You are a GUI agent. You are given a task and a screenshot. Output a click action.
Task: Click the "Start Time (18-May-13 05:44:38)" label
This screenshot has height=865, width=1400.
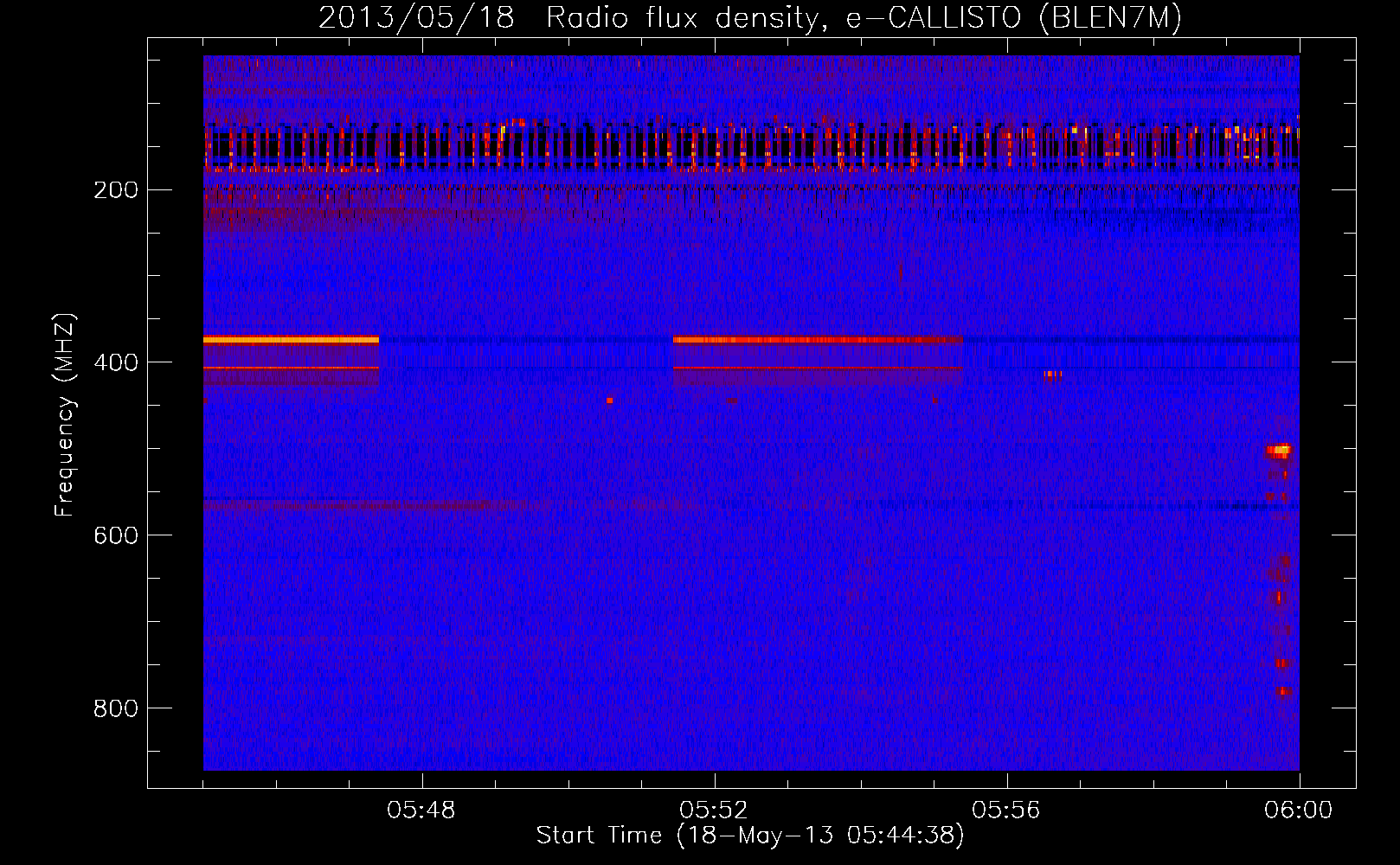coord(750,835)
